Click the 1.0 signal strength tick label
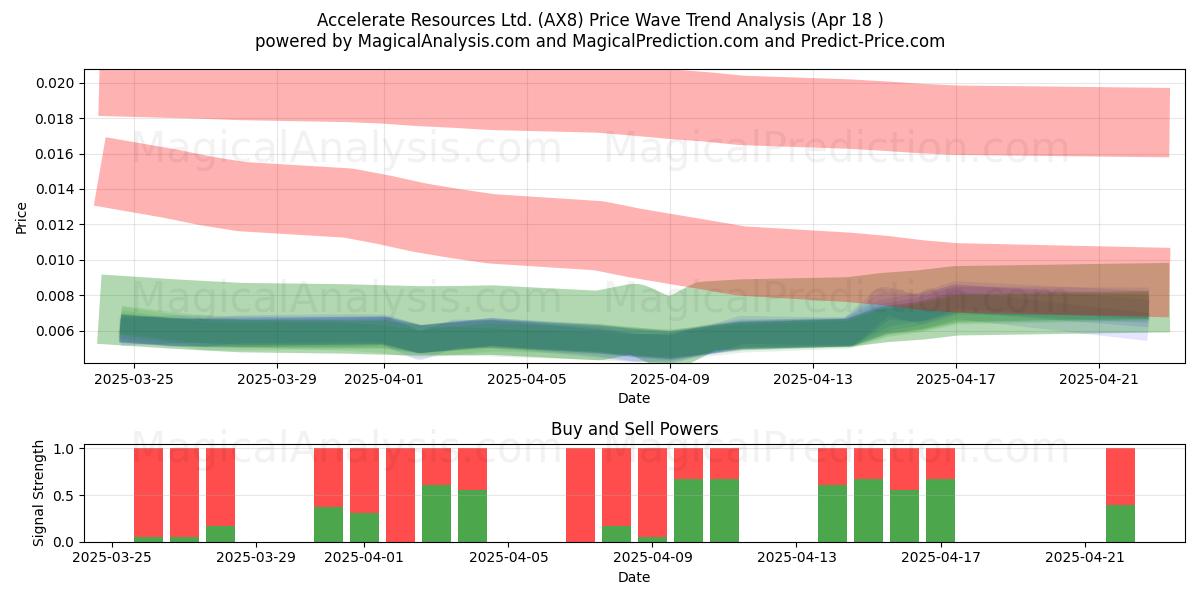 [66, 449]
